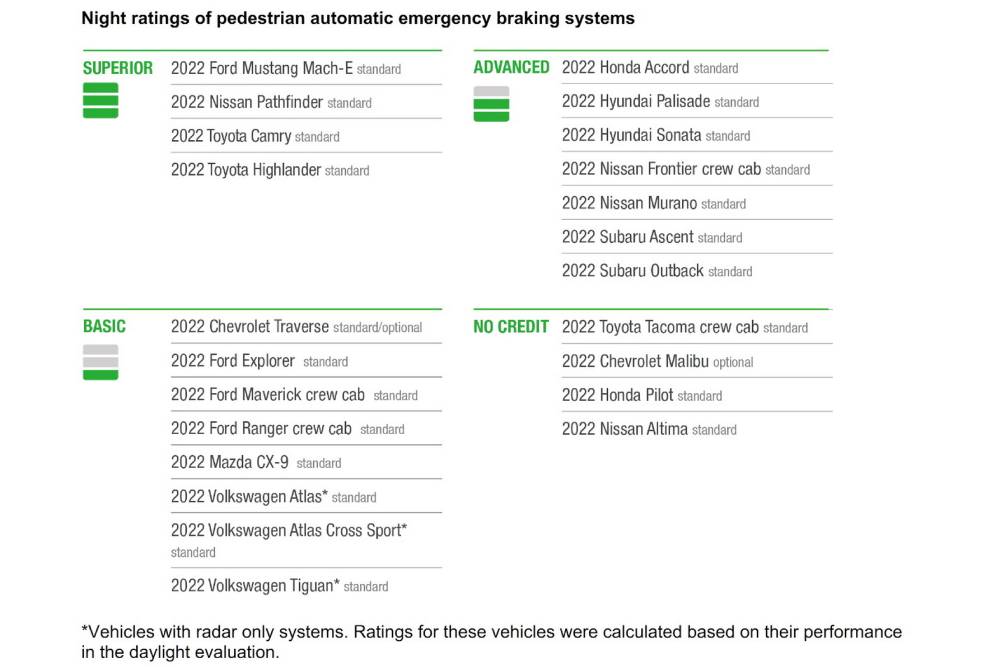Screen dimensions: 1000x667
Task: Click the 2022 Subaru Outback entry
Action: coord(633,271)
